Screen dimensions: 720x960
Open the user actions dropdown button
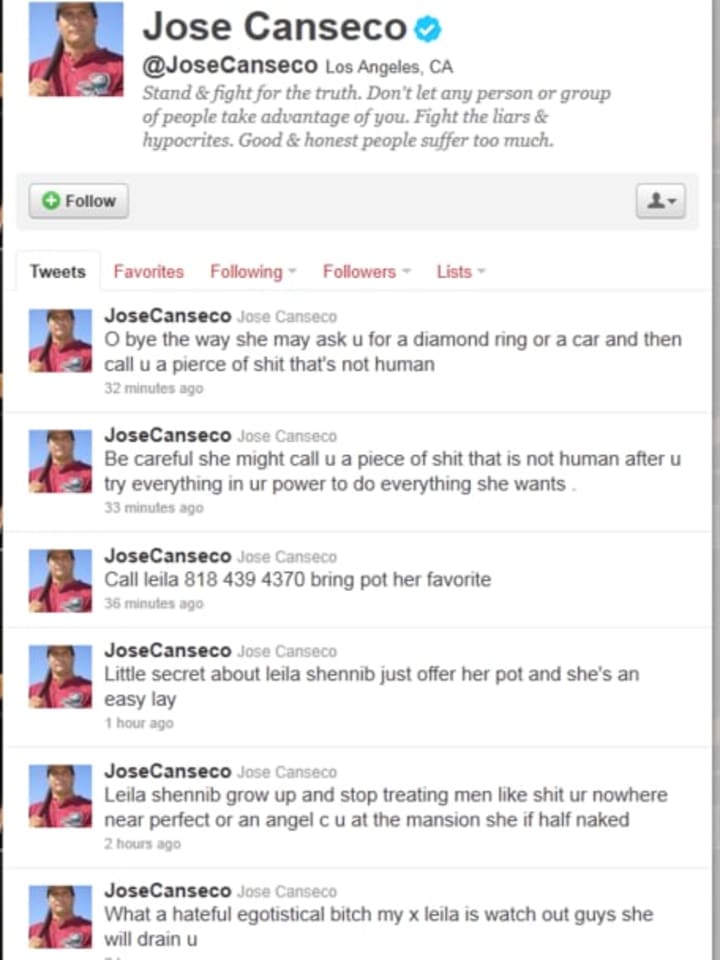coord(661,201)
